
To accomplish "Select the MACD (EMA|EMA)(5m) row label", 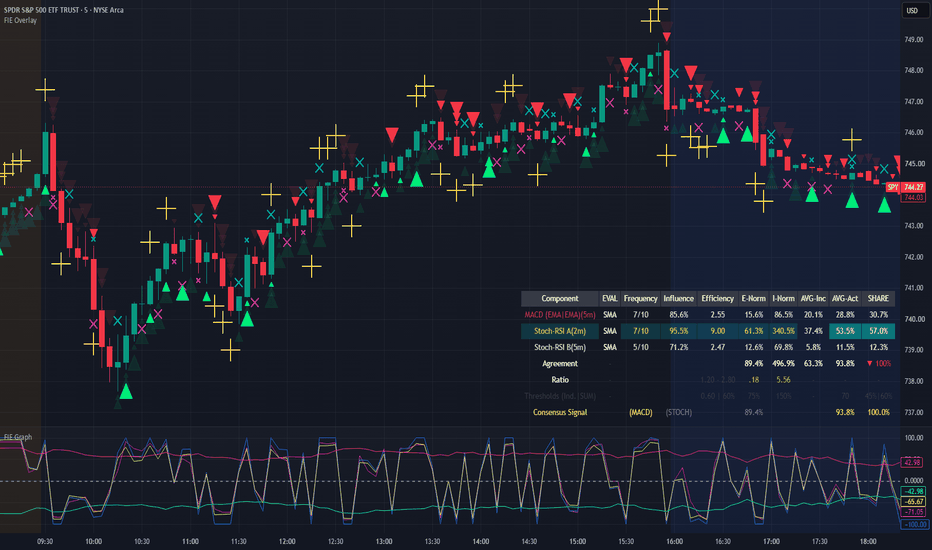I will [559, 315].
